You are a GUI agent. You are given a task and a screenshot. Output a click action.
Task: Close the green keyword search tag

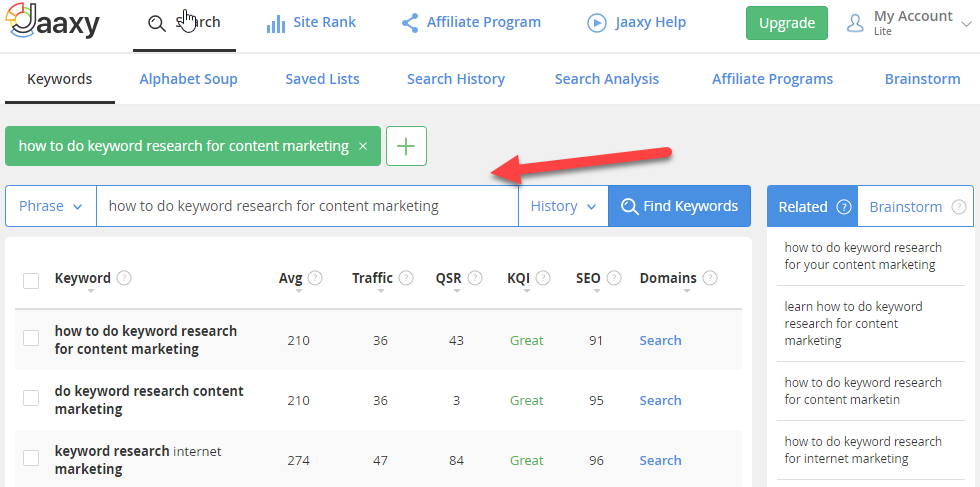click(x=362, y=146)
